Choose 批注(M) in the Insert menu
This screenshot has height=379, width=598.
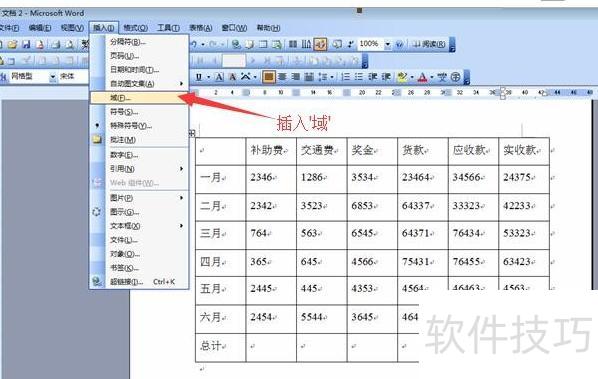[x=140, y=140]
